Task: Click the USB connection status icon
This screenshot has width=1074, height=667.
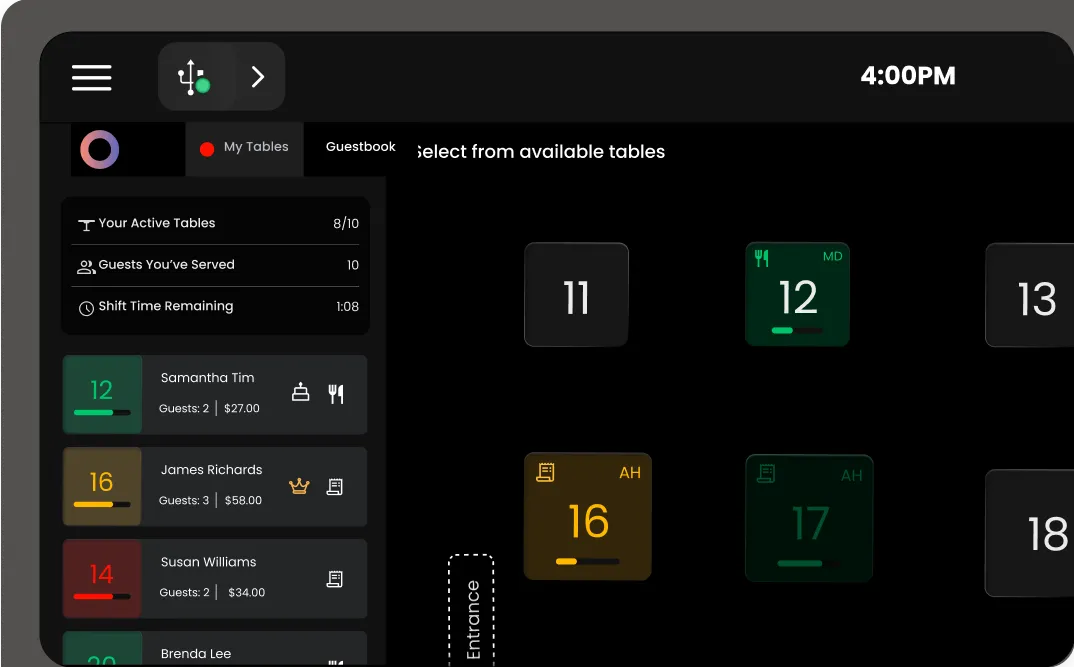Action: [x=193, y=77]
